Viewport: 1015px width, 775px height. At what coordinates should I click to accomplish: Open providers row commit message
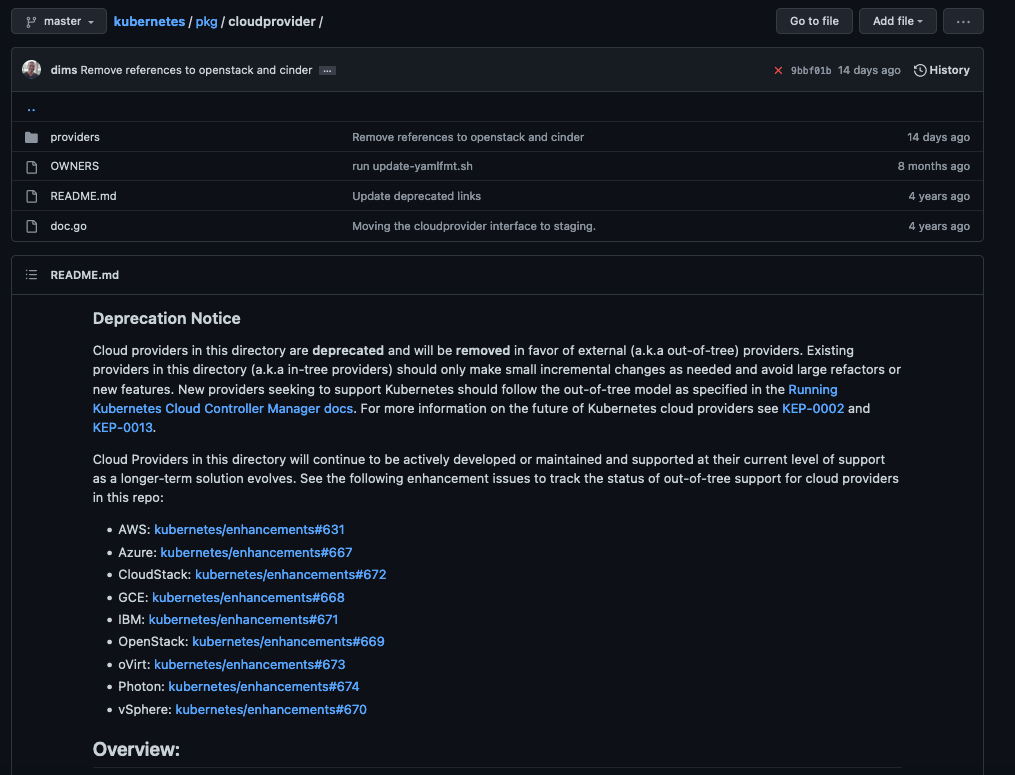tap(468, 137)
